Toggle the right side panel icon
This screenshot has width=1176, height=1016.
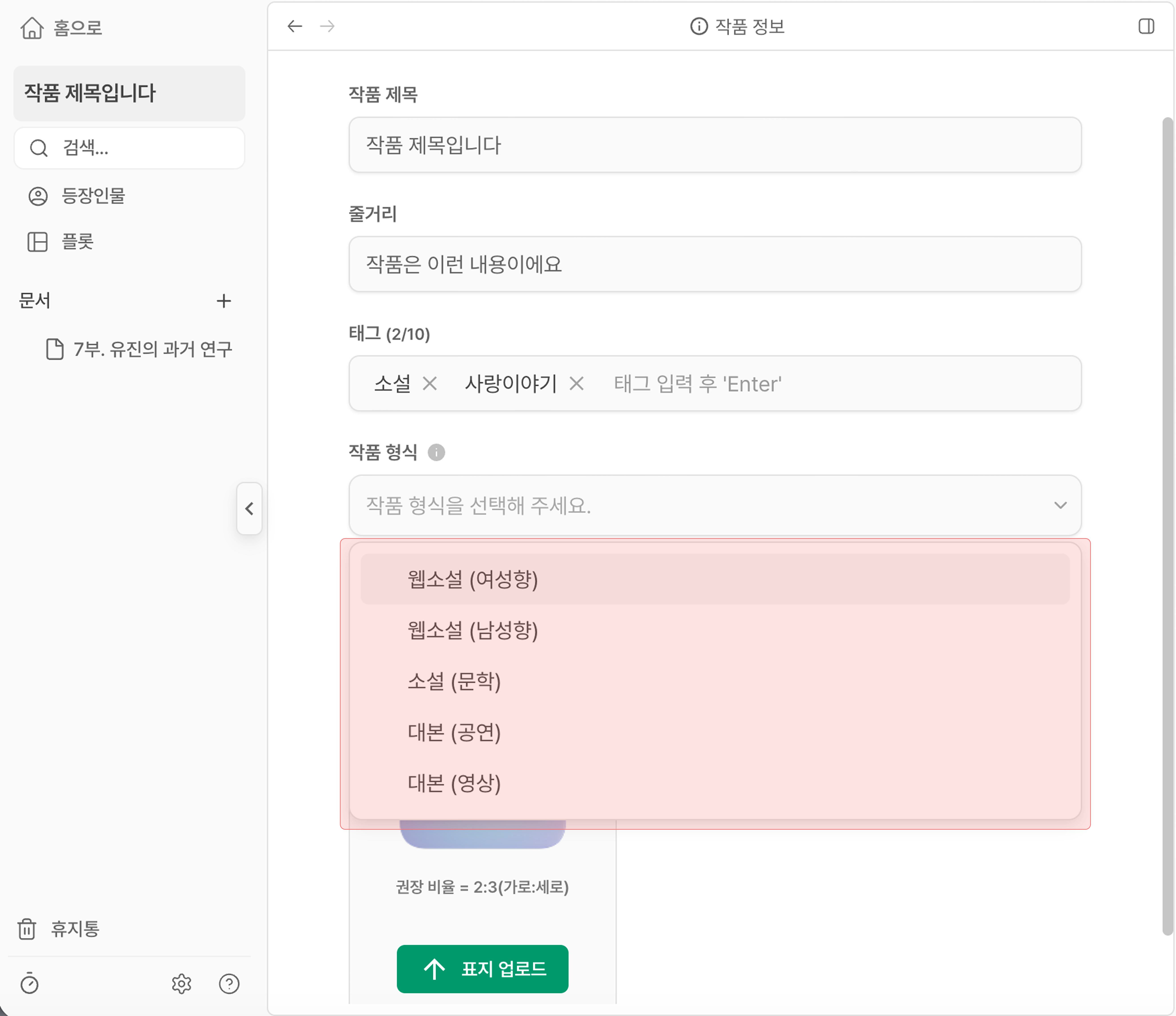1146,26
